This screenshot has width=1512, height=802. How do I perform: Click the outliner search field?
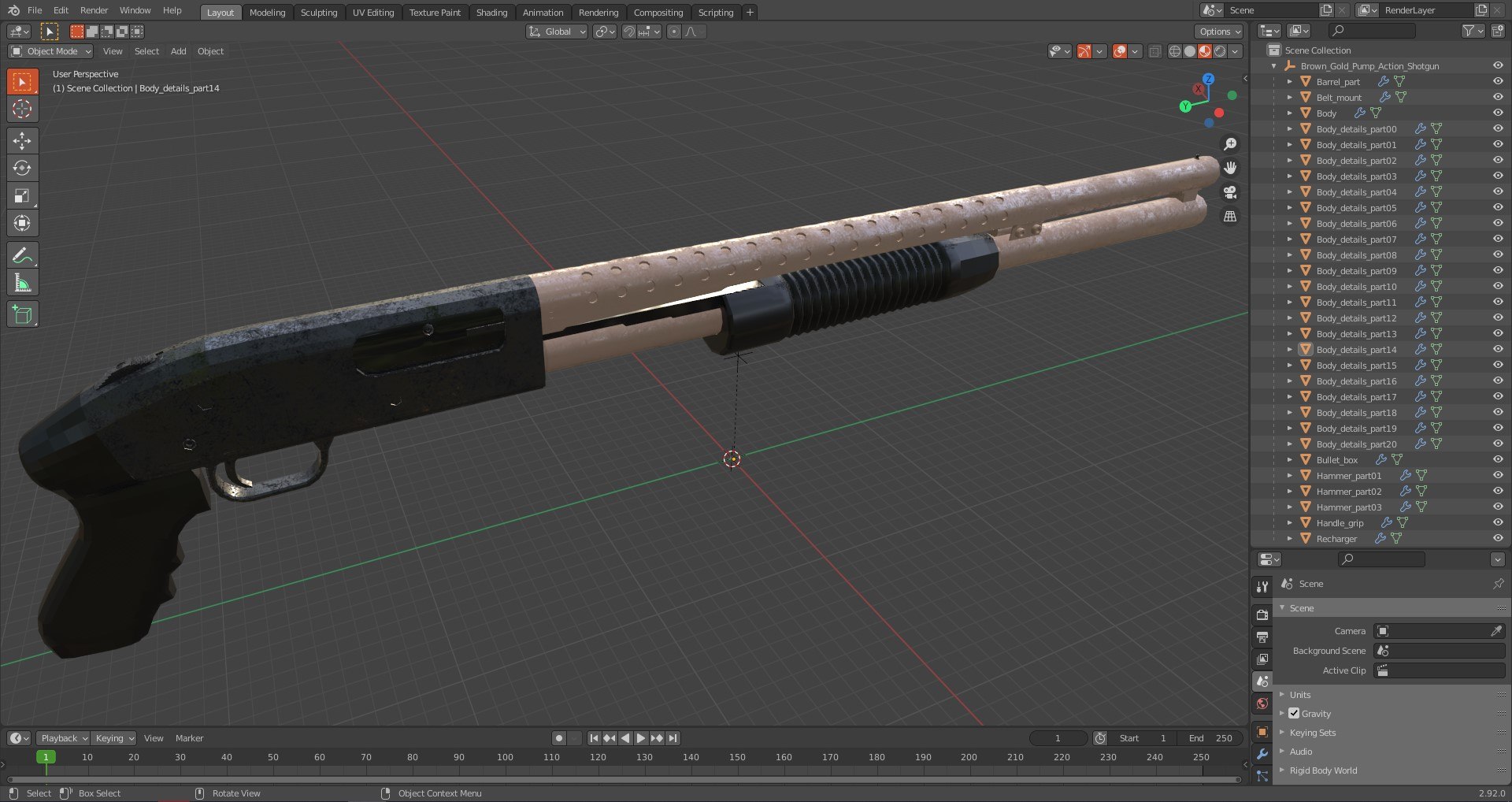[1372, 31]
